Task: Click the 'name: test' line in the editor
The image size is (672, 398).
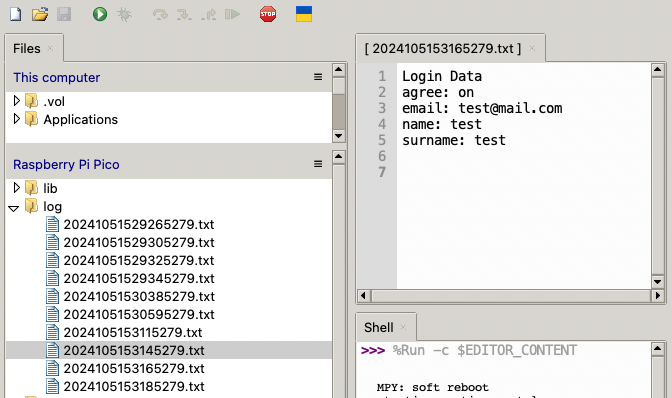Action: point(442,125)
